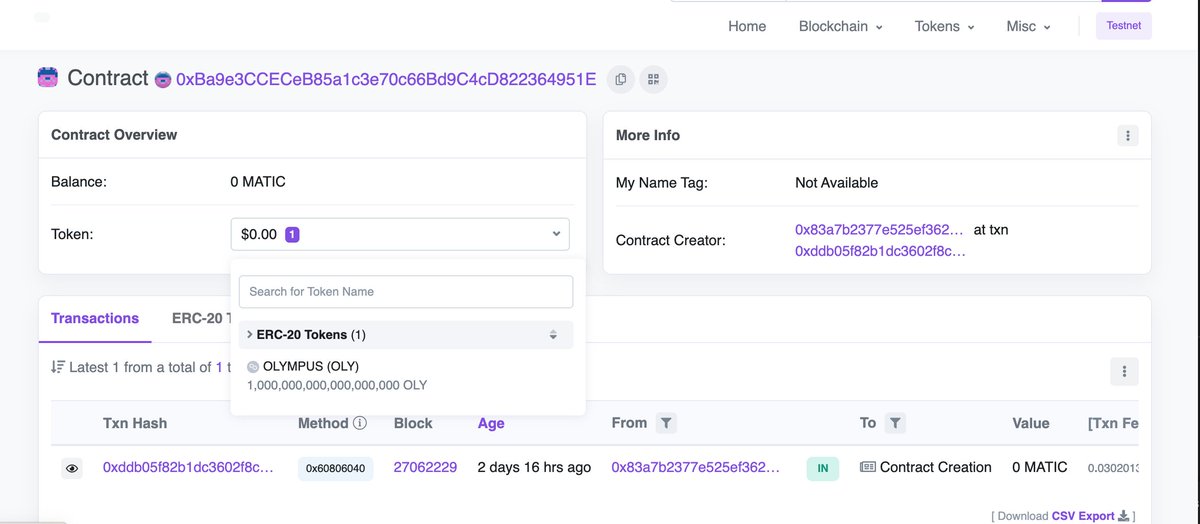
Task: Open contract creator address 0x83a7b2377e525ef362
Action: point(879,229)
